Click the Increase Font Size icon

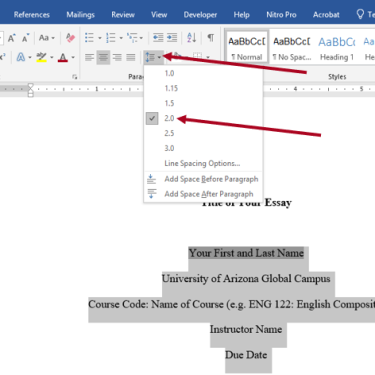(12, 38)
